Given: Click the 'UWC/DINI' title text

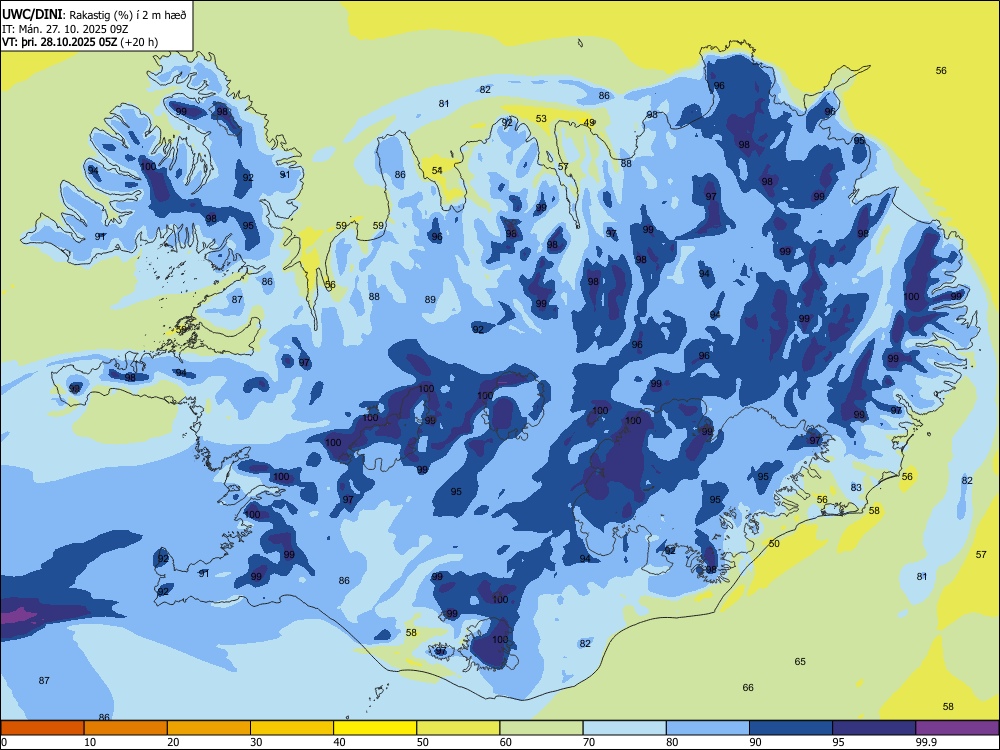Looking at the screenshot, I should [32, 15].
